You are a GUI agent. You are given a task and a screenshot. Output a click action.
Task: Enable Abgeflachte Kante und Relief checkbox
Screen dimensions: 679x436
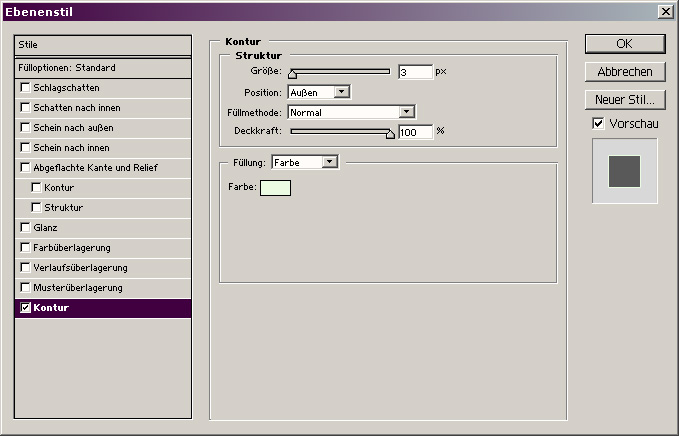click(x=26, y=167)
